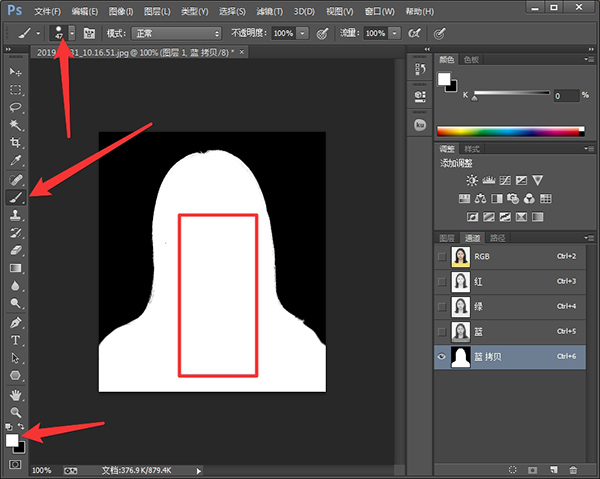The height and width of the screenshot is (479, 600).
Task: Select the Move tool
Action: coord(16,73)
